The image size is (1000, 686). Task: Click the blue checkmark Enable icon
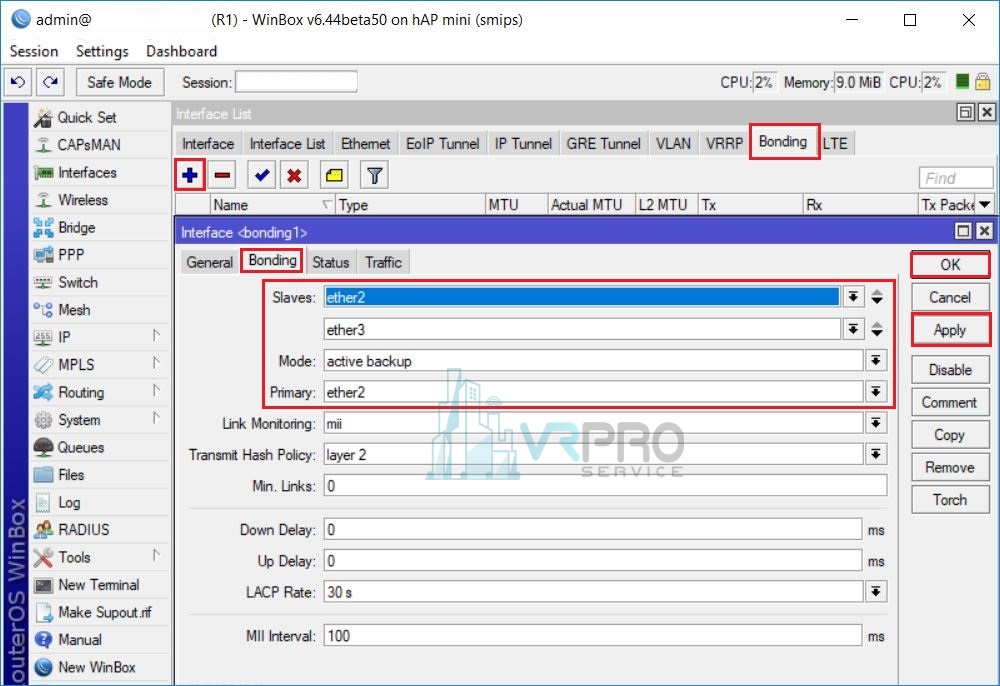coord(261,175)
